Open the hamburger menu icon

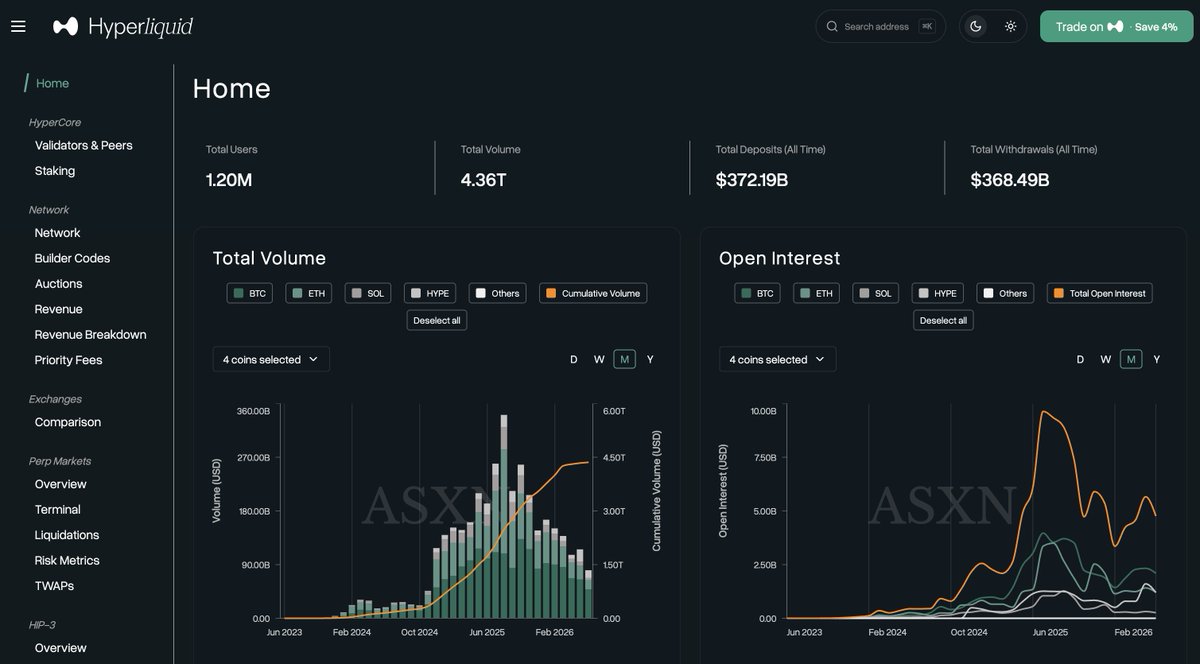(x=18, y=26)
